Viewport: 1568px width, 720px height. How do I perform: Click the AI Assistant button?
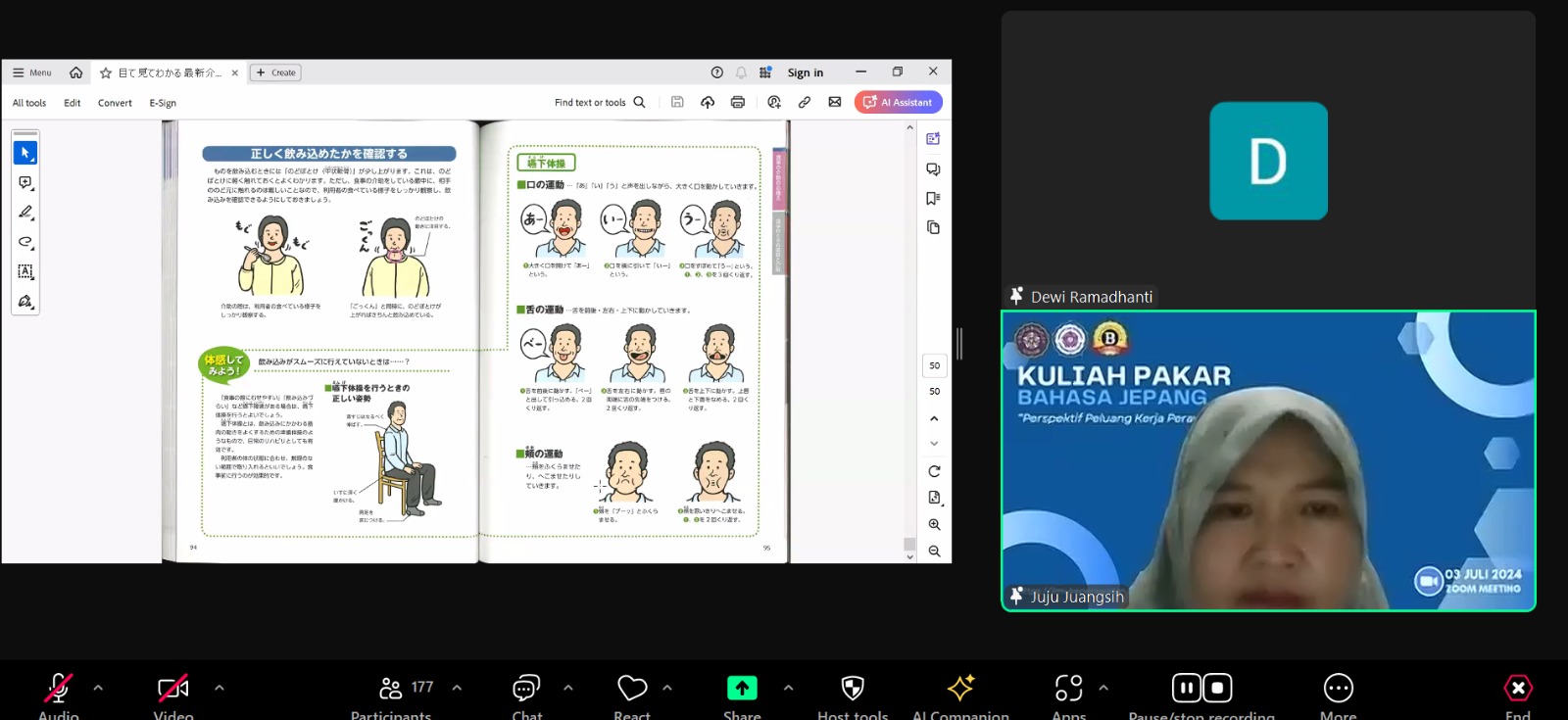click(x=898, y=102)
